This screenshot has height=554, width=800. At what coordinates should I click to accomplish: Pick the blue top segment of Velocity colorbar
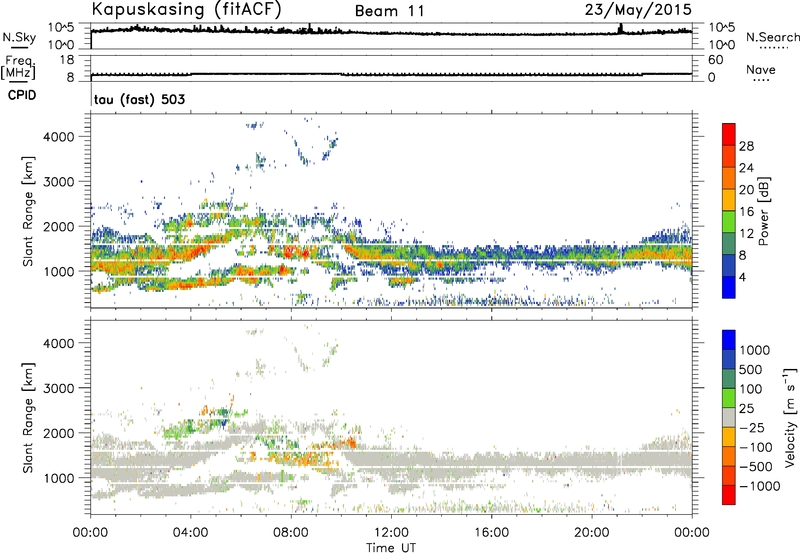tap(729, 340)
